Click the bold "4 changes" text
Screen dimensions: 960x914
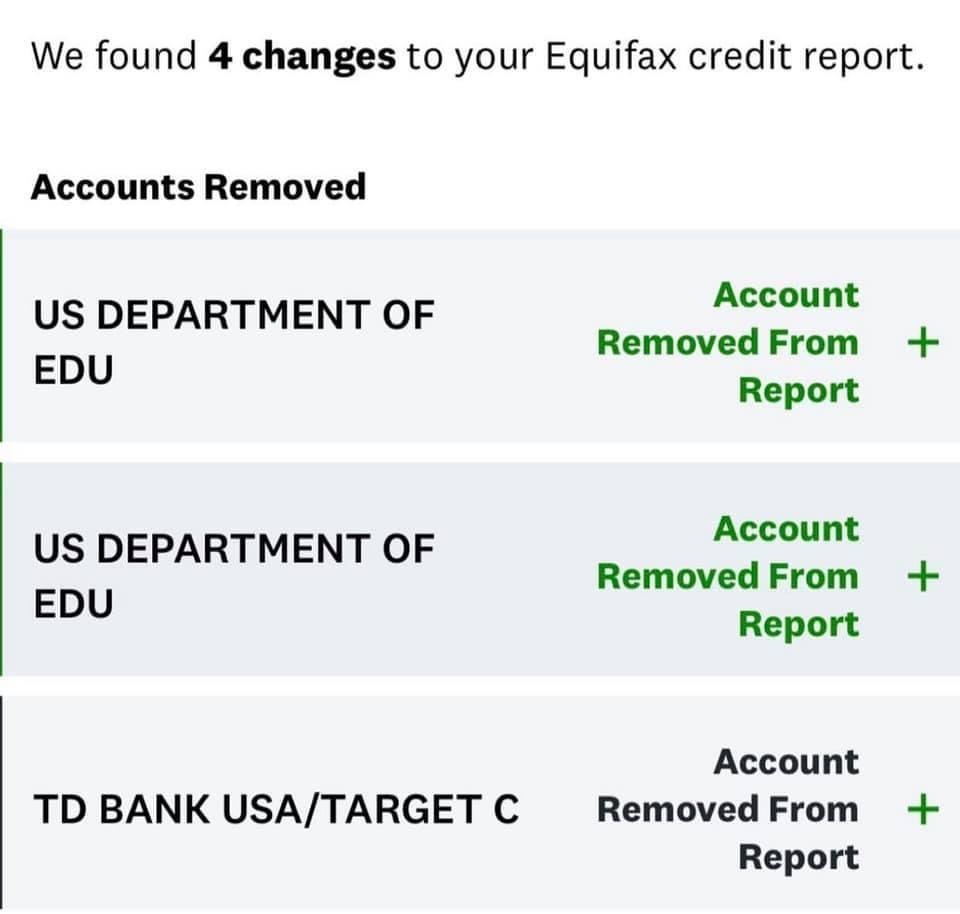[302, 57]
